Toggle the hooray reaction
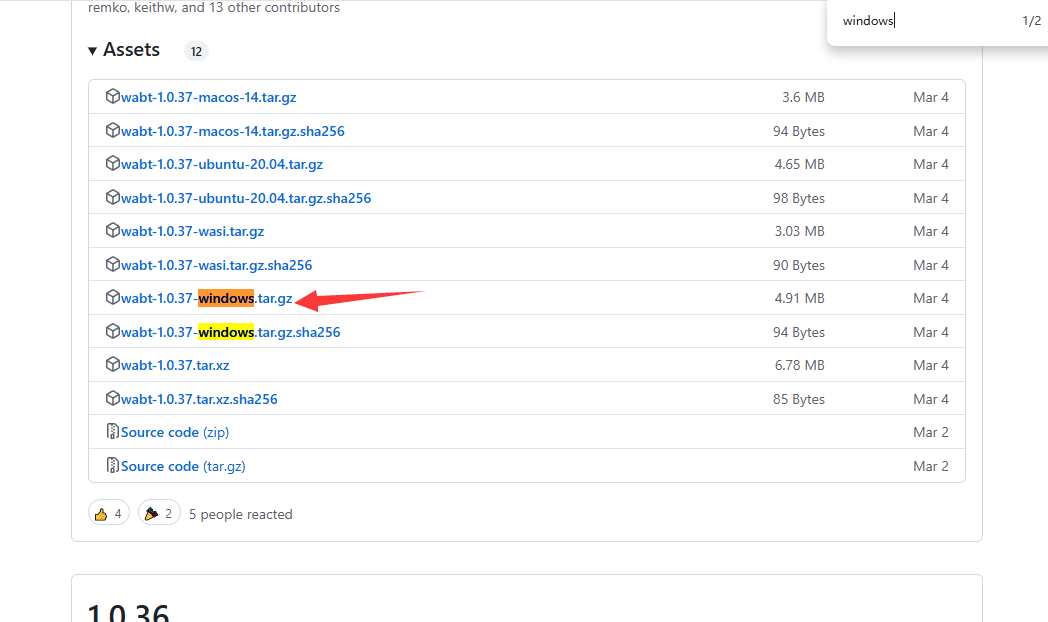This screenshot has height=622, width=1048. pyautogui.click(x=158, y=512)
